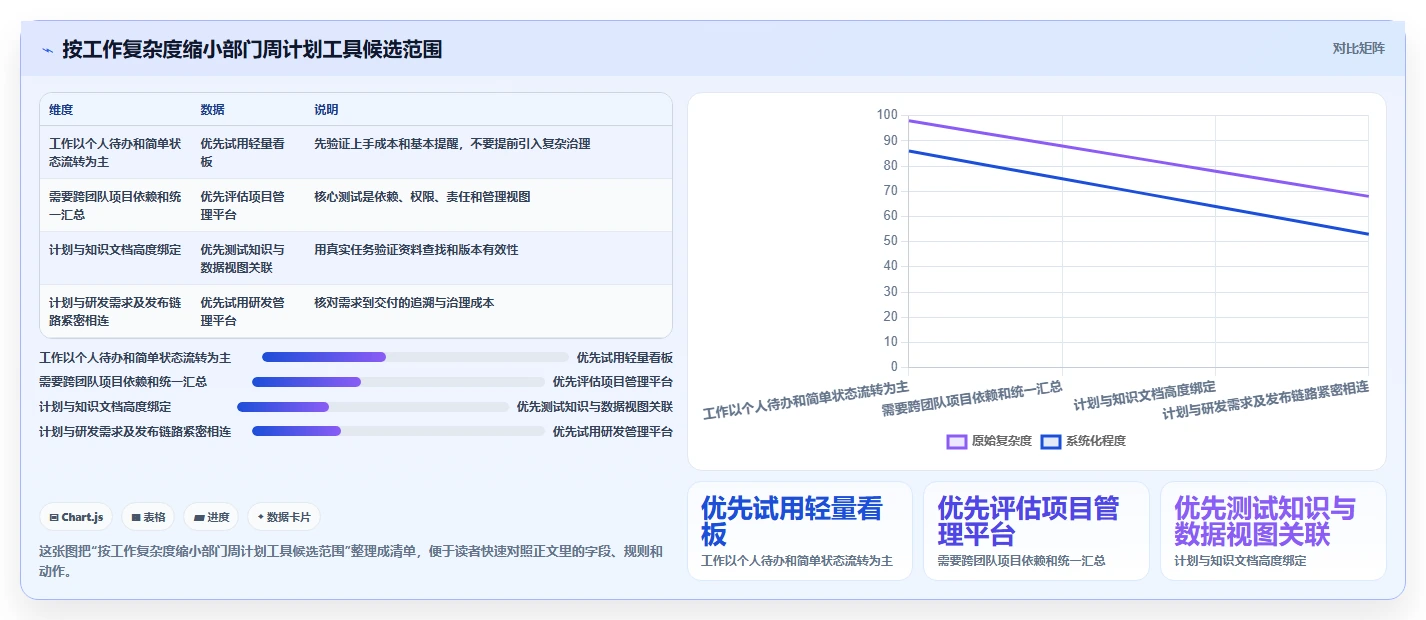Click table cell 优先试用研发管理平台
The height and width of the screenshot is (620, 1426).
(x=248, y=311)
